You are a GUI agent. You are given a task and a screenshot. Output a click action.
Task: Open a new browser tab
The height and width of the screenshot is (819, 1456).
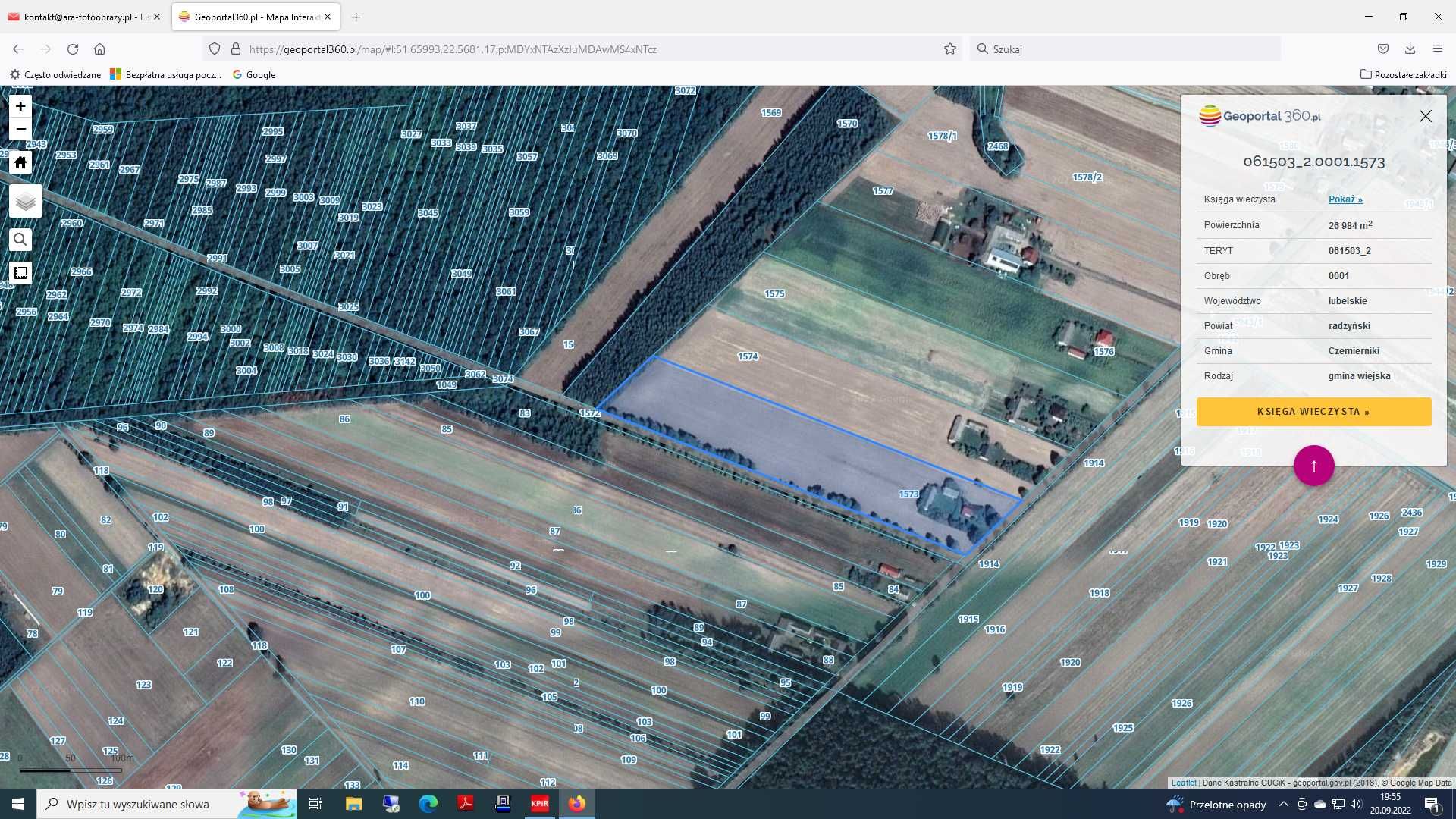pyautogui.click(x=356, y=17)
